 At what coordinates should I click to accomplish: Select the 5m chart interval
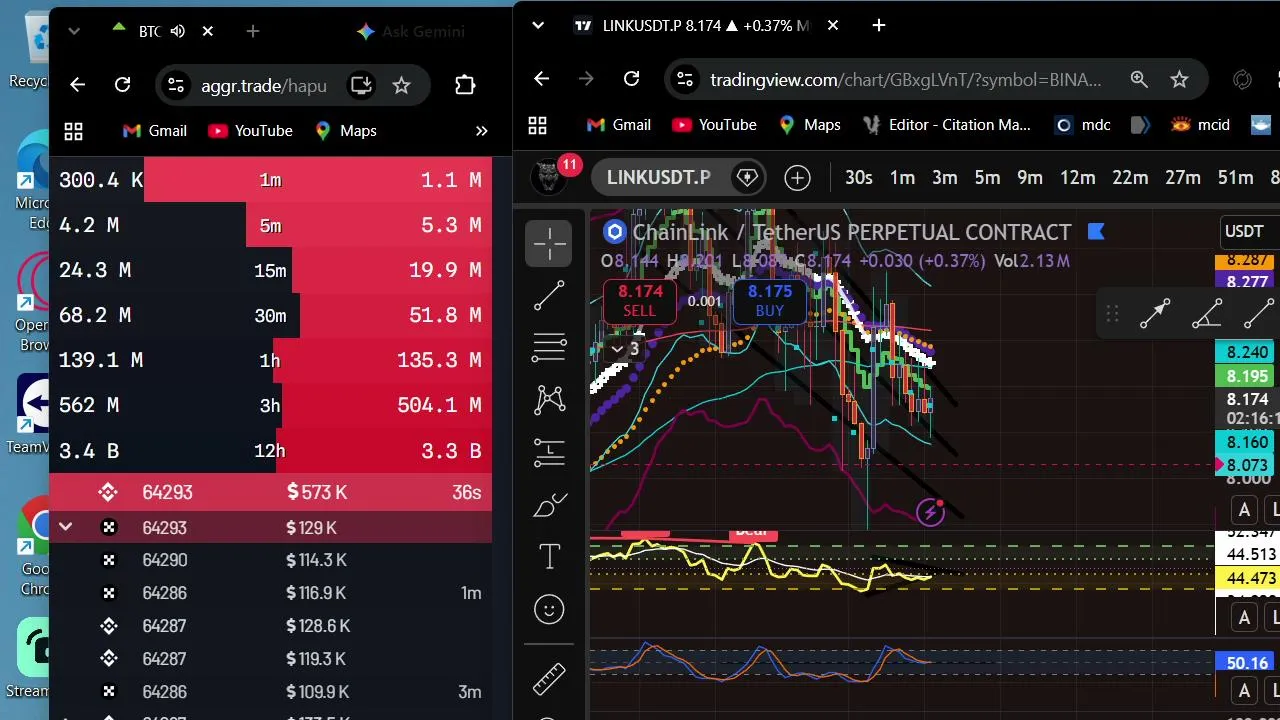tap(987, 178)
